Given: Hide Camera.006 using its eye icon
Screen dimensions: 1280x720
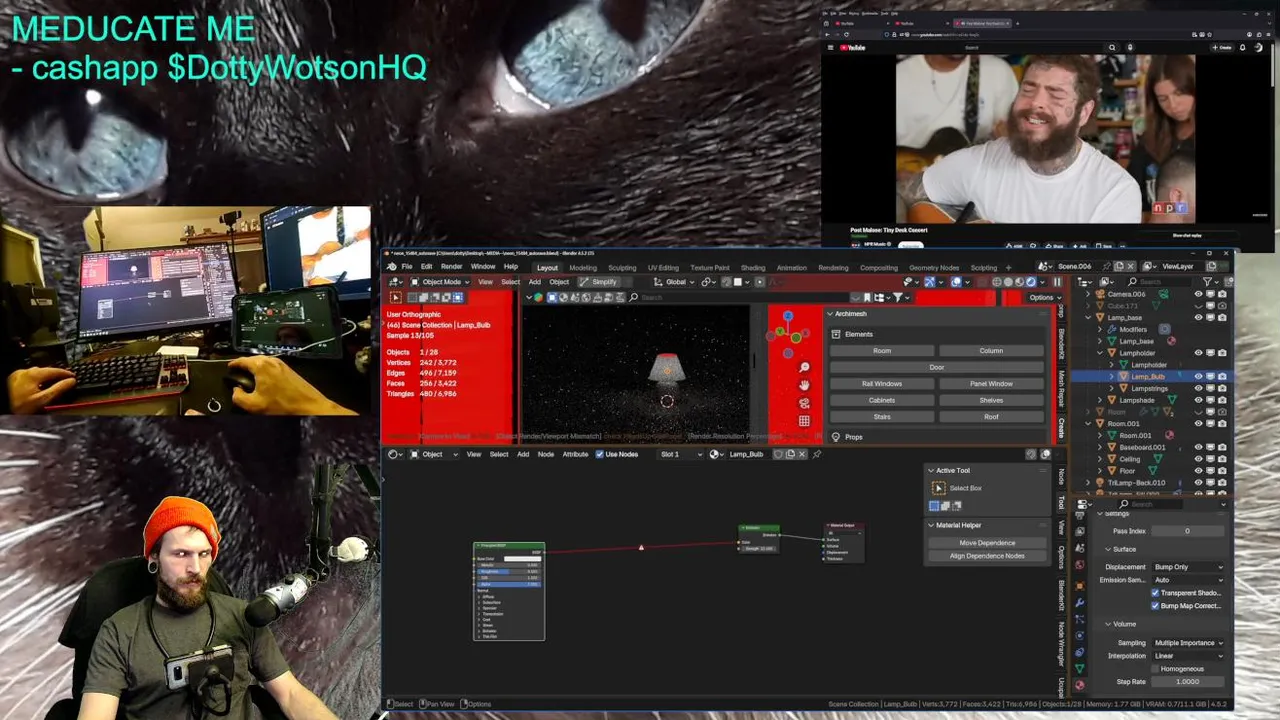Looking at the screenshot, I should 1198,294.
